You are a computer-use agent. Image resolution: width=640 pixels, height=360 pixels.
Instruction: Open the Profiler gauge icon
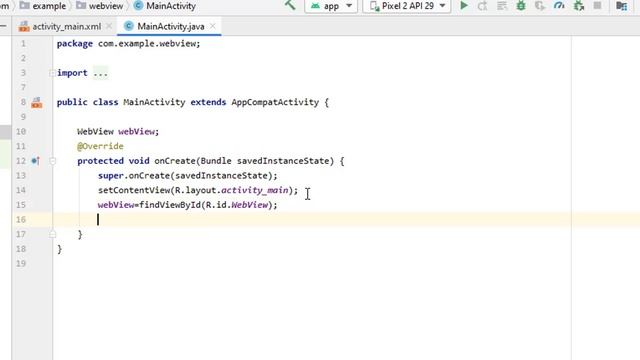click(559, 6)
